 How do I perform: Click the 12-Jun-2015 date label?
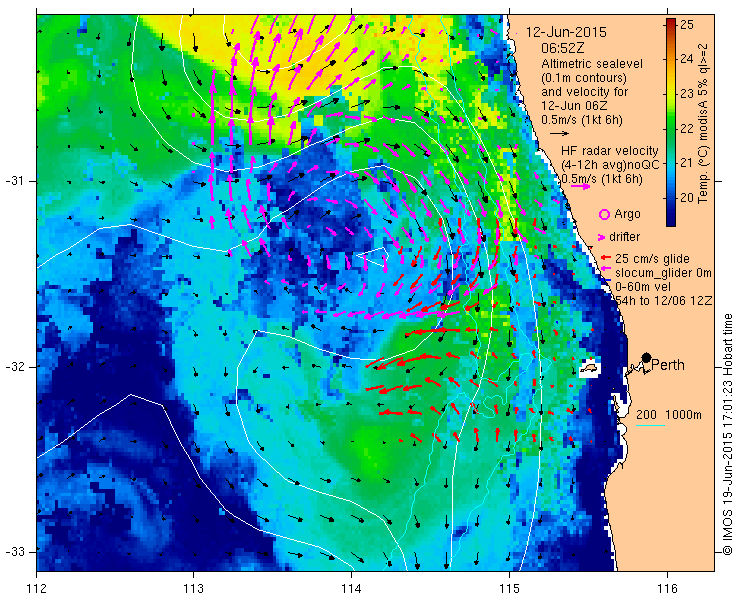pyautogui.click(x=566, y=33)
